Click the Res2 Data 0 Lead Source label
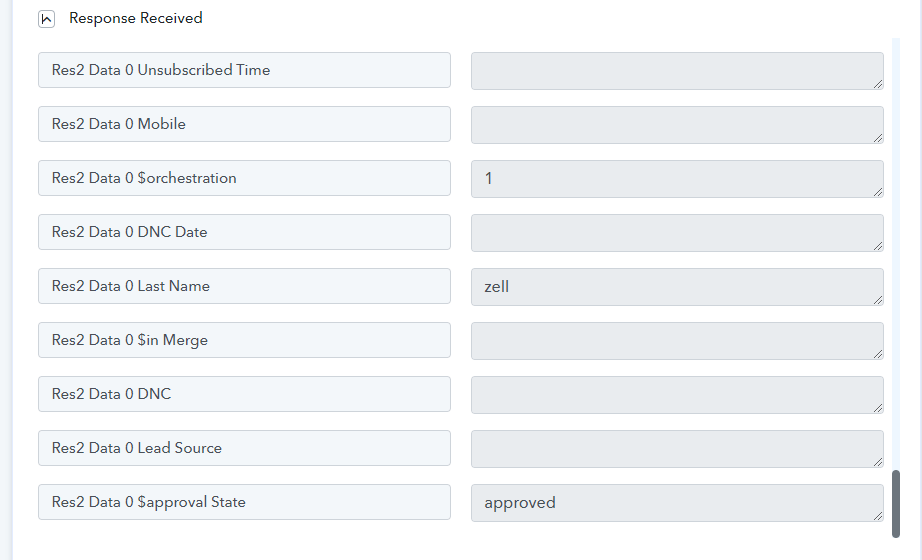 [244, 448]
